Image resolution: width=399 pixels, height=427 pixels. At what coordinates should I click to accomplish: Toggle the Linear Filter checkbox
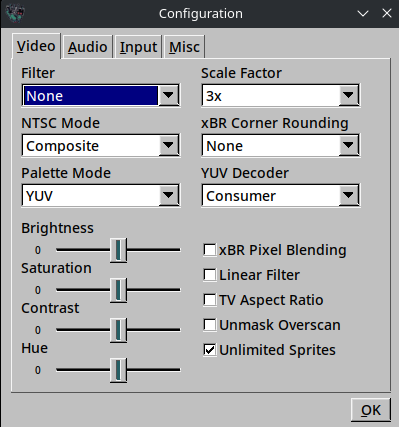tap(210, 275)
